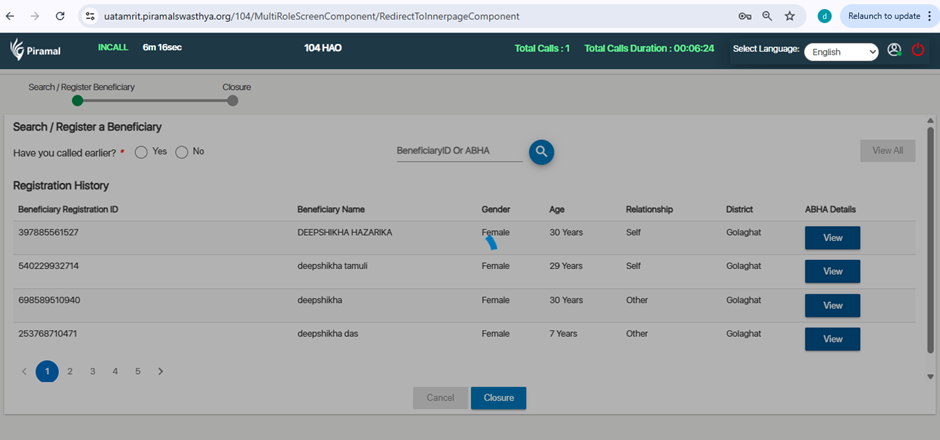Click the Closure step in progress tracker

tap(233, 100)
